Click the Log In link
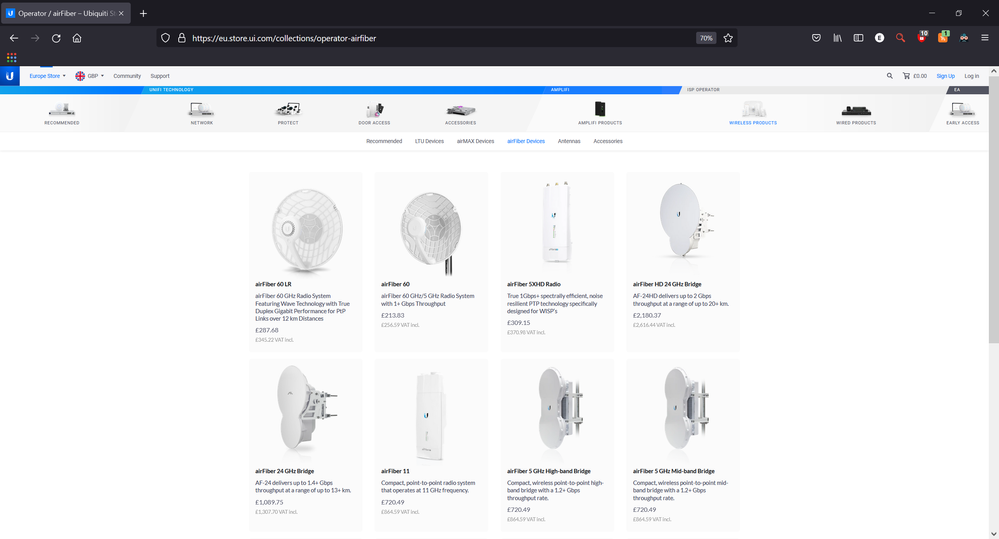The image size is (999, 539). pos(972,76)
